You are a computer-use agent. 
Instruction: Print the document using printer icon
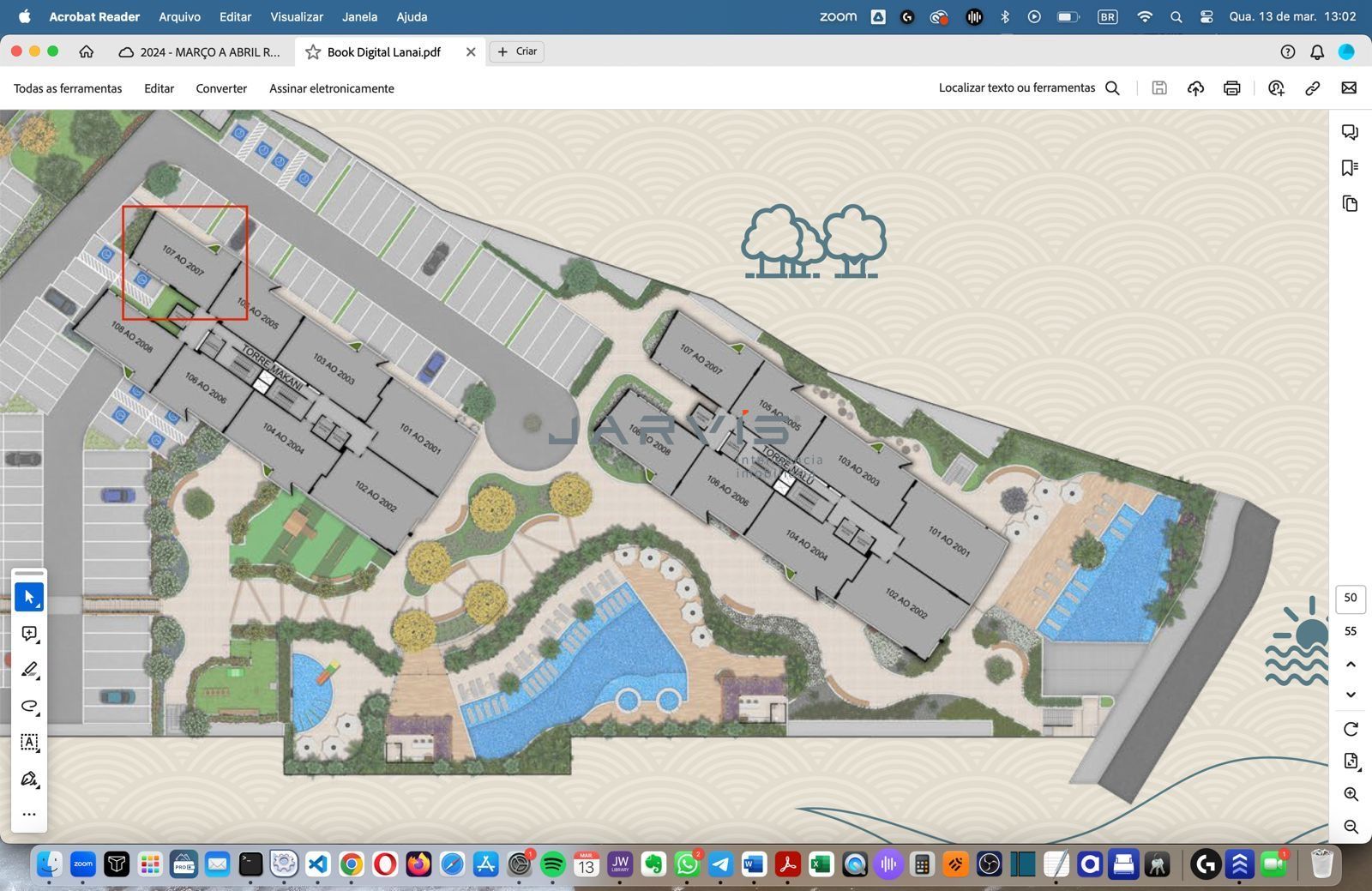point(1231,88)
